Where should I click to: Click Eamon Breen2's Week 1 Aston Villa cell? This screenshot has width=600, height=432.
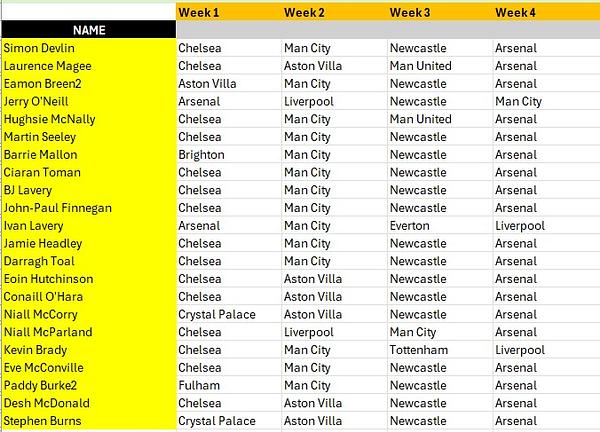[x=208, y=84]
